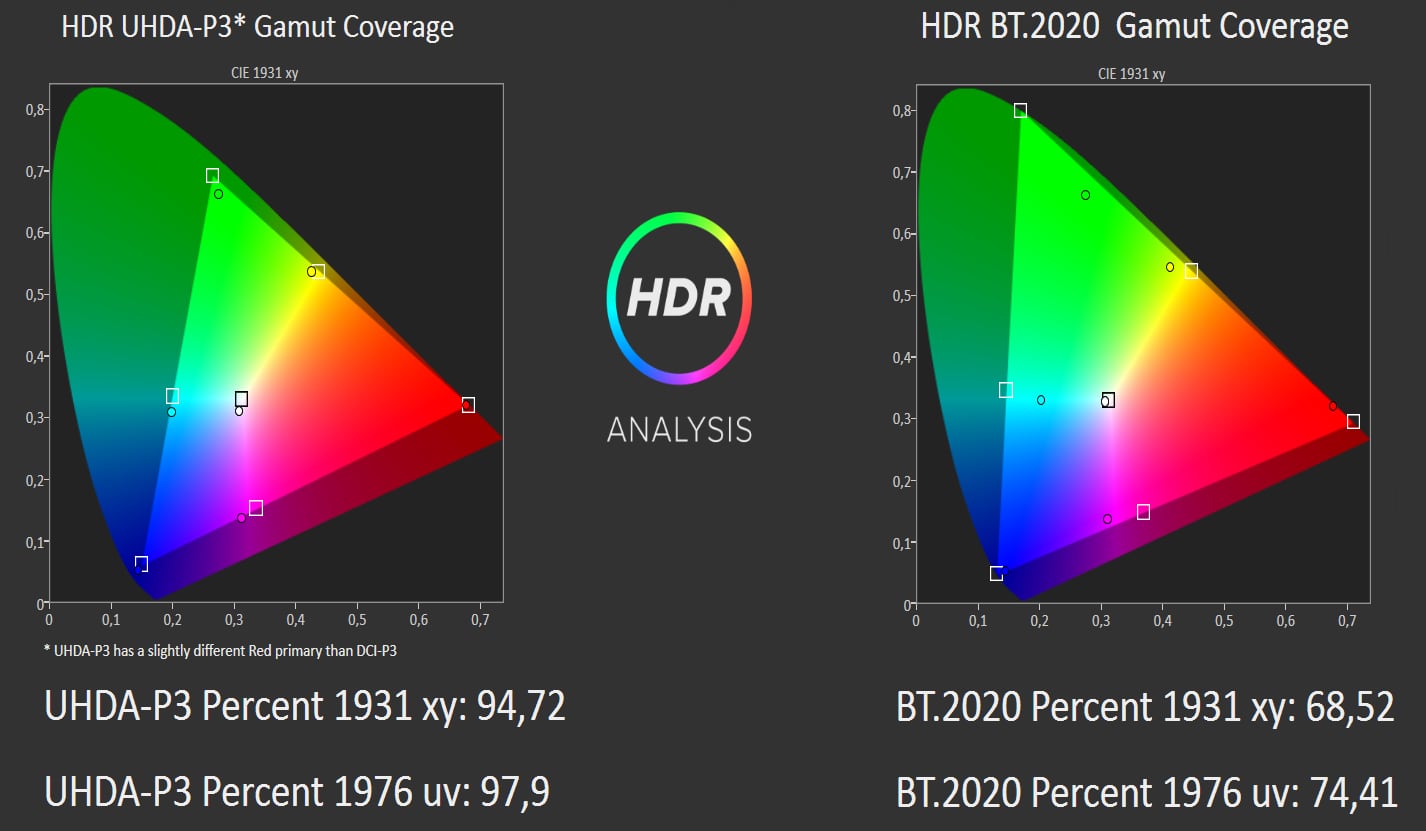1426x831 pixels.
Task: Click green measured circle in BT.2020 chart
Action: tap(1085, 195)
